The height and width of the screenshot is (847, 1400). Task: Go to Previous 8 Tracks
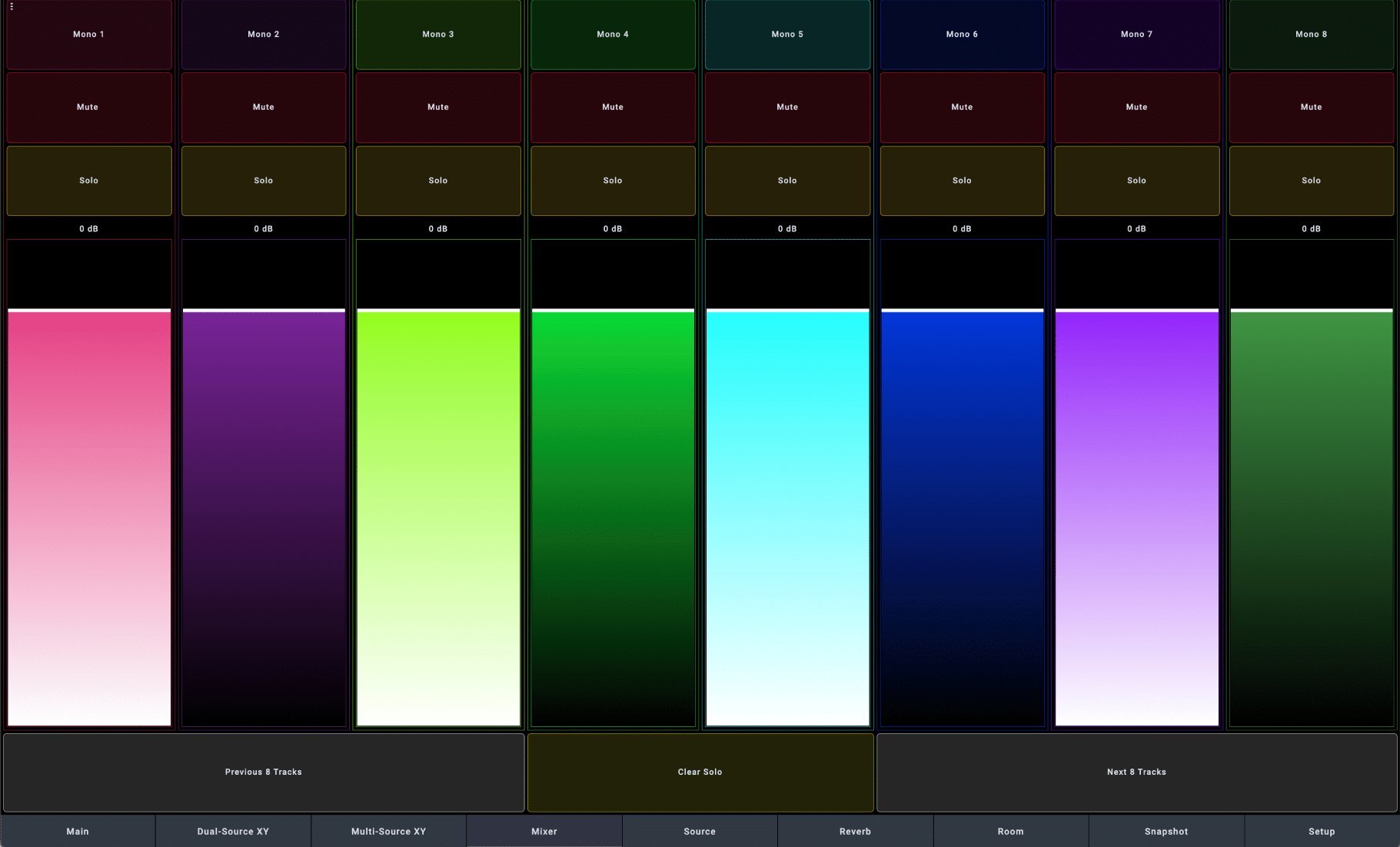tap(264, 772)
